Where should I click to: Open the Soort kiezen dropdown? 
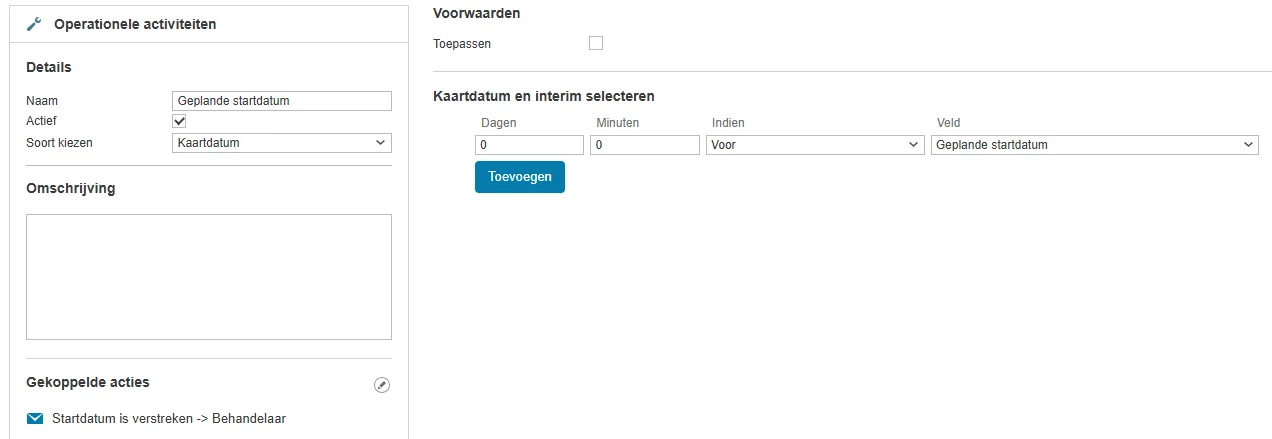(x=281, y=143)
